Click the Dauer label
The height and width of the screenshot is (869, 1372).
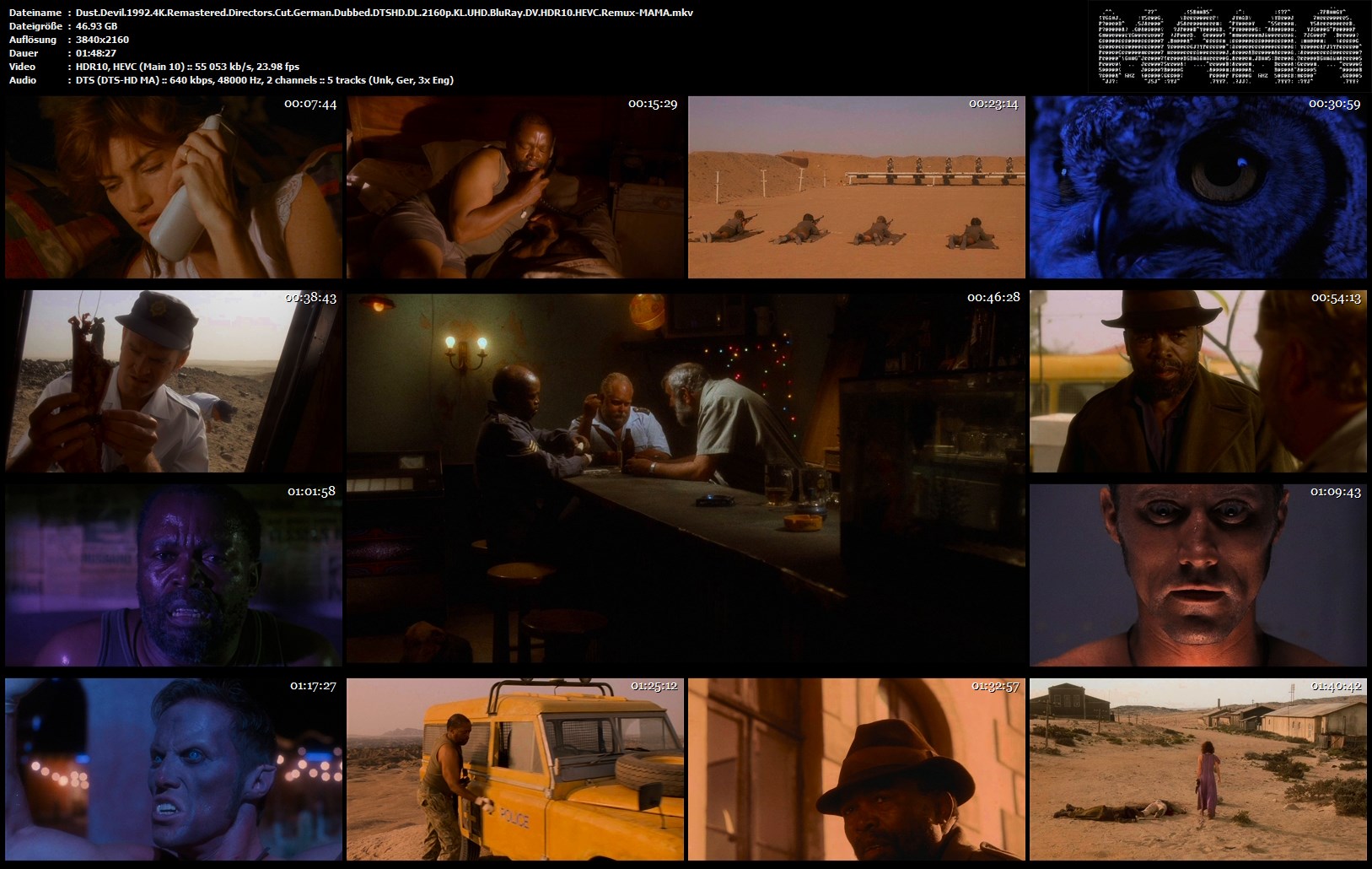click(23, 53)
